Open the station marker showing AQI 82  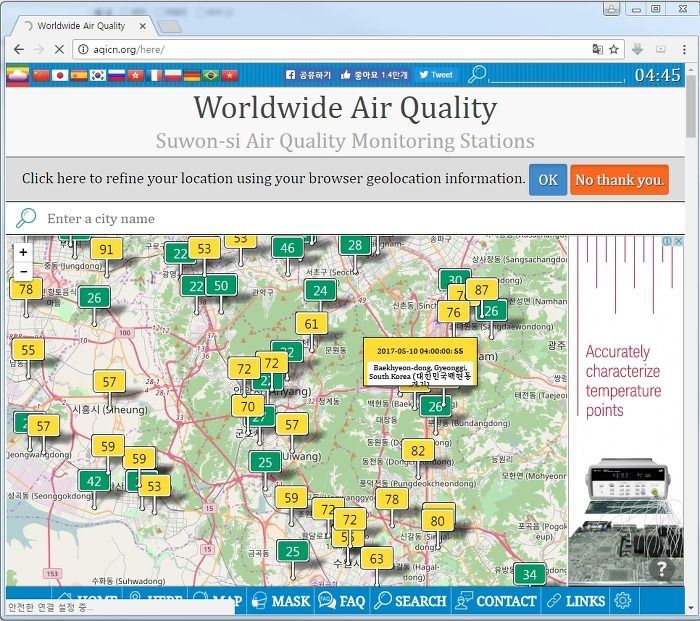(418, 450)
